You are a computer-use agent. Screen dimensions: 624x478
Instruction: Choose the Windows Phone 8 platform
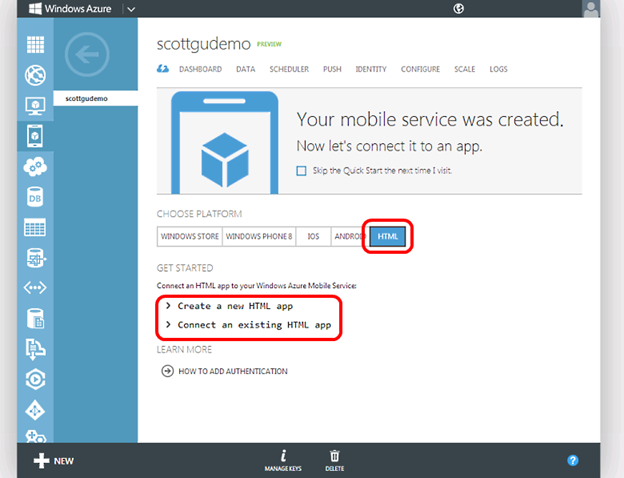[x=259, y=236]
